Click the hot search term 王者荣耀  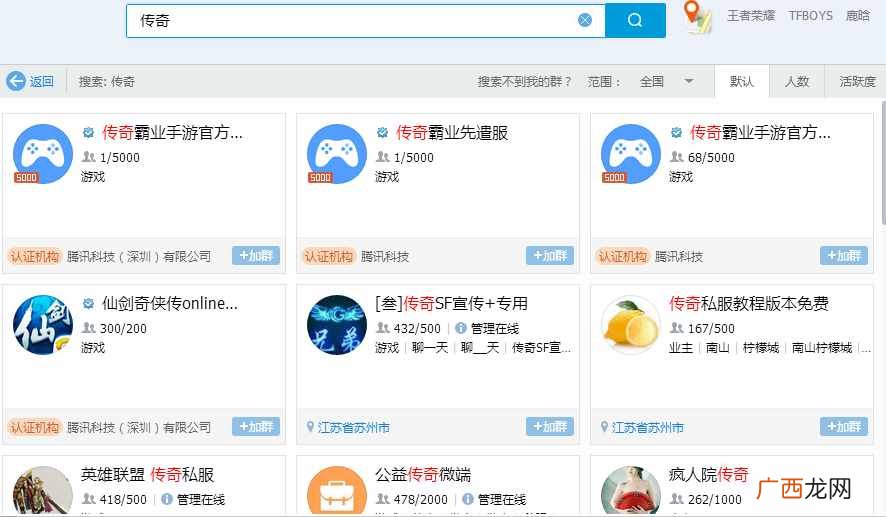(x=751, y=16)
